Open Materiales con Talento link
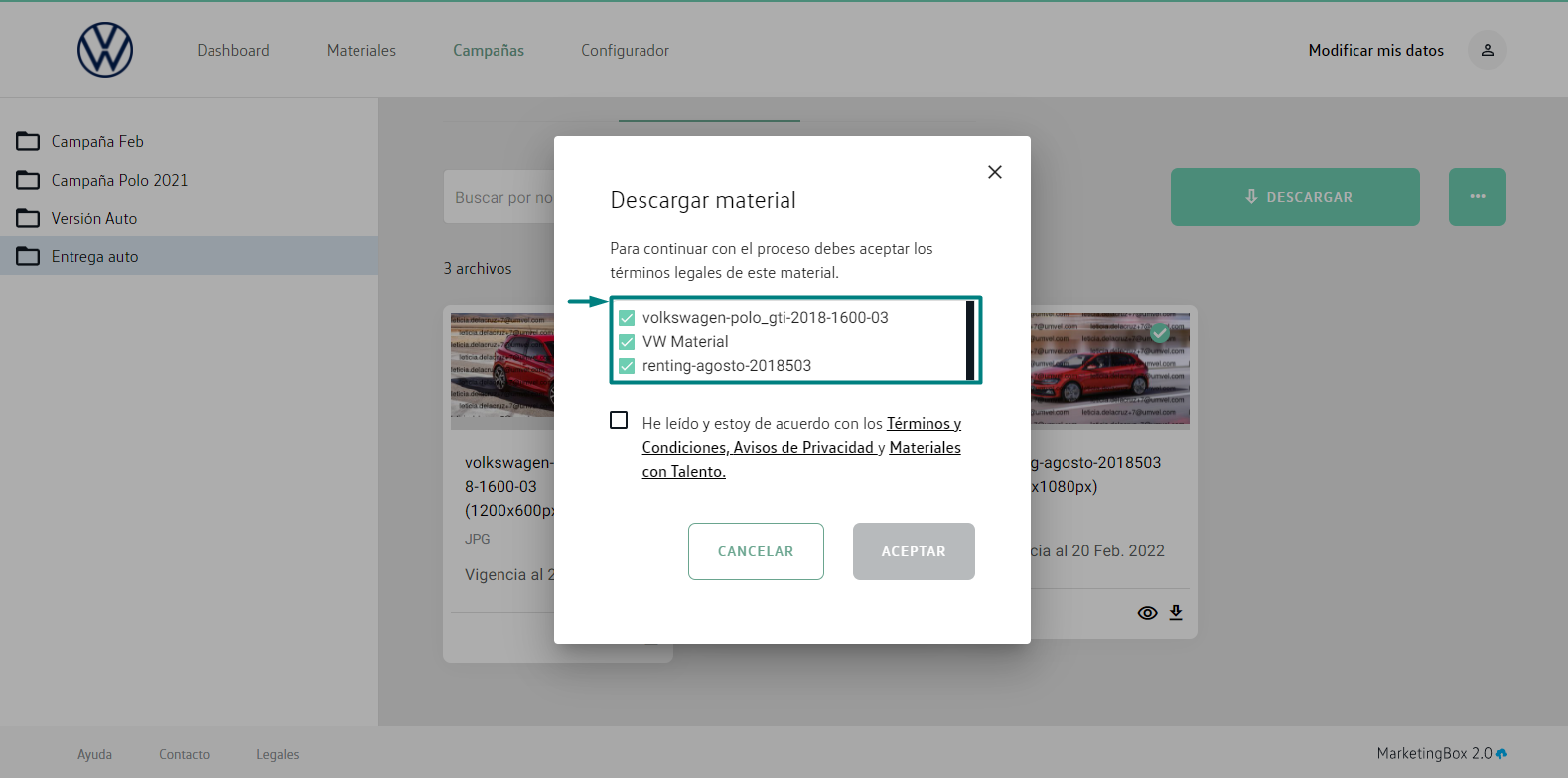The width and height of the screenshot is (1568, 778). coord(801,460)
